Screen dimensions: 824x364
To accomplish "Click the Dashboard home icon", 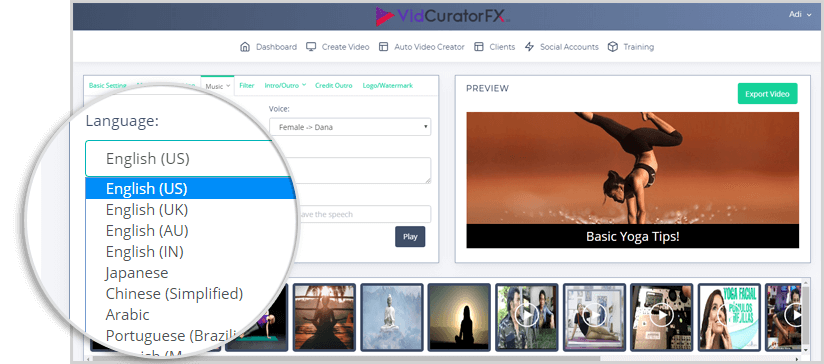I will pos(245,47).
